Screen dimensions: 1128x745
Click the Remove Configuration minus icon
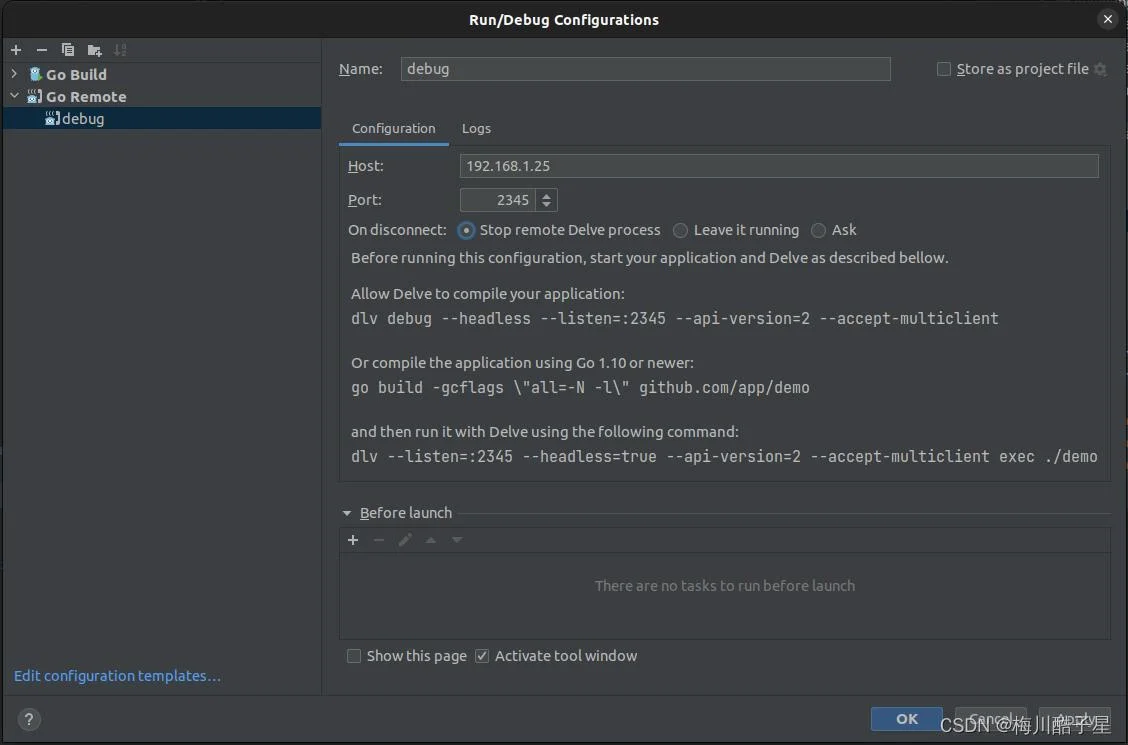(x=42, y=50)
